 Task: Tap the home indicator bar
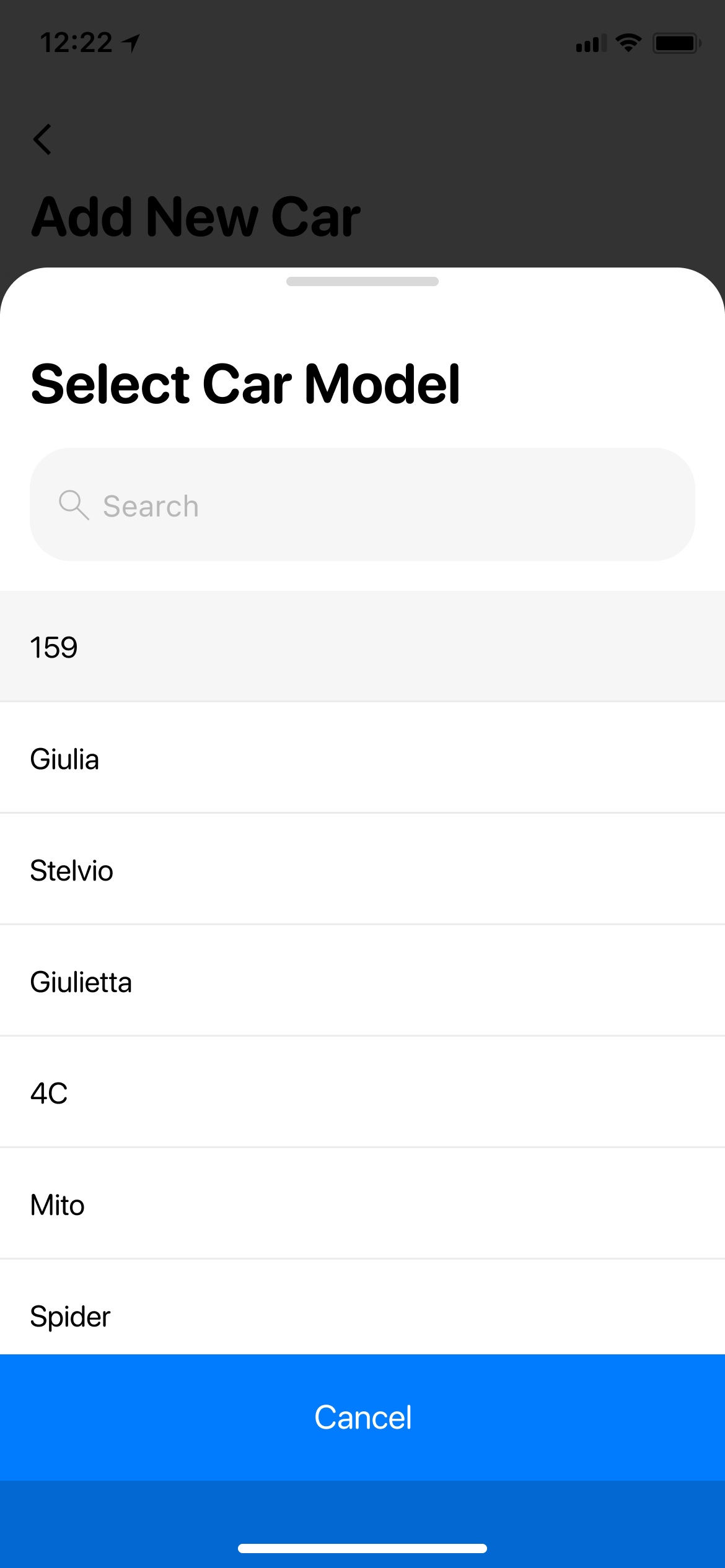click(x=362, y=1548)
